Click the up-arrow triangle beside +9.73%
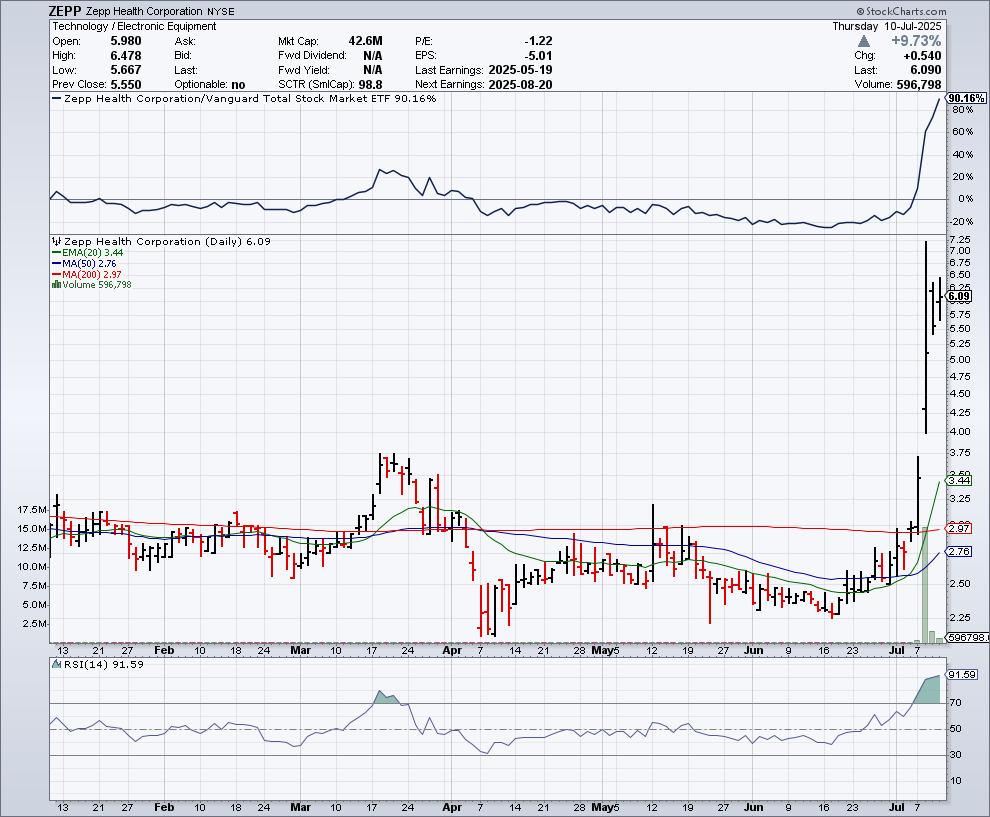 pos(864,41)
